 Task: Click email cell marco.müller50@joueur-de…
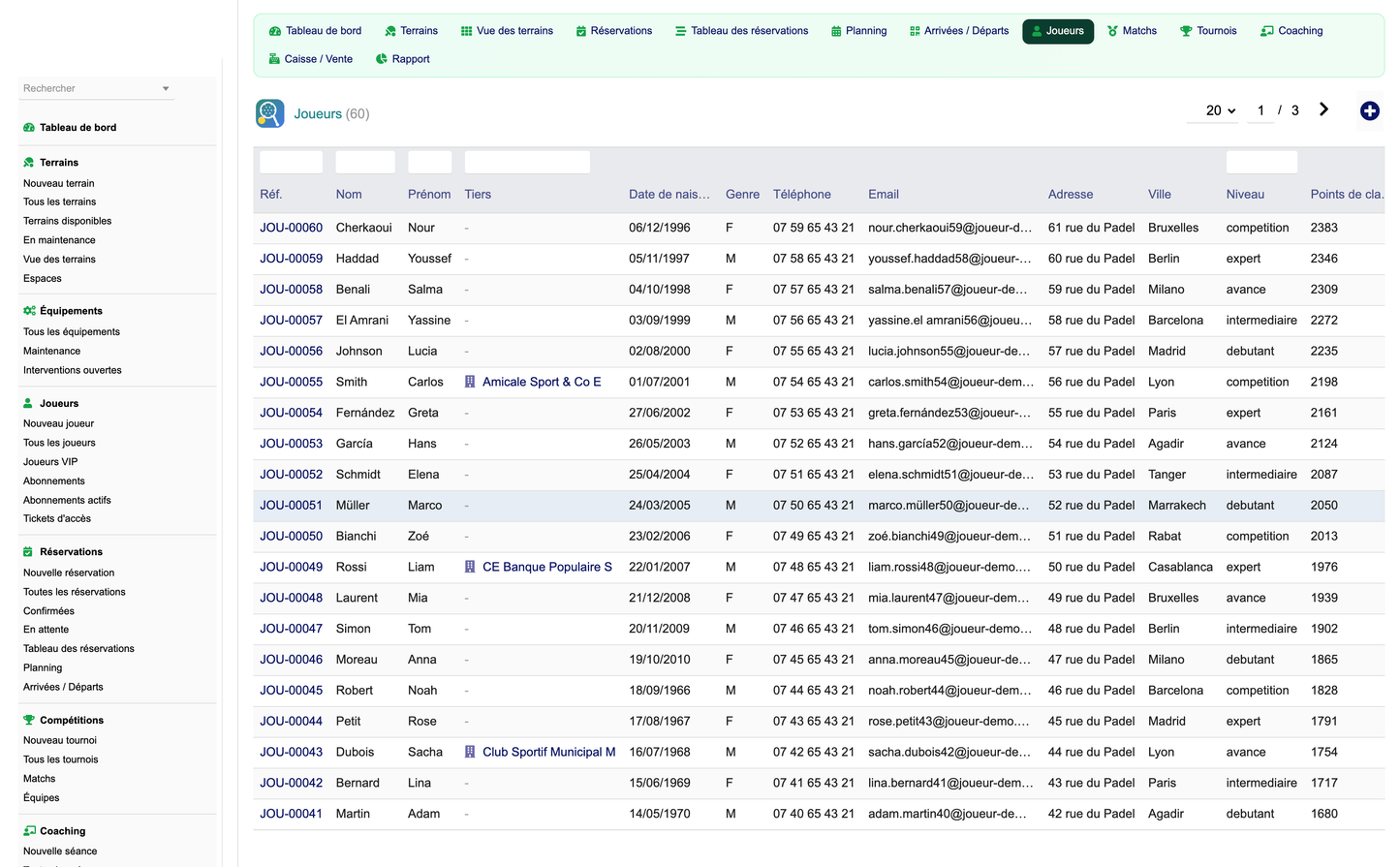coord(949,506)
